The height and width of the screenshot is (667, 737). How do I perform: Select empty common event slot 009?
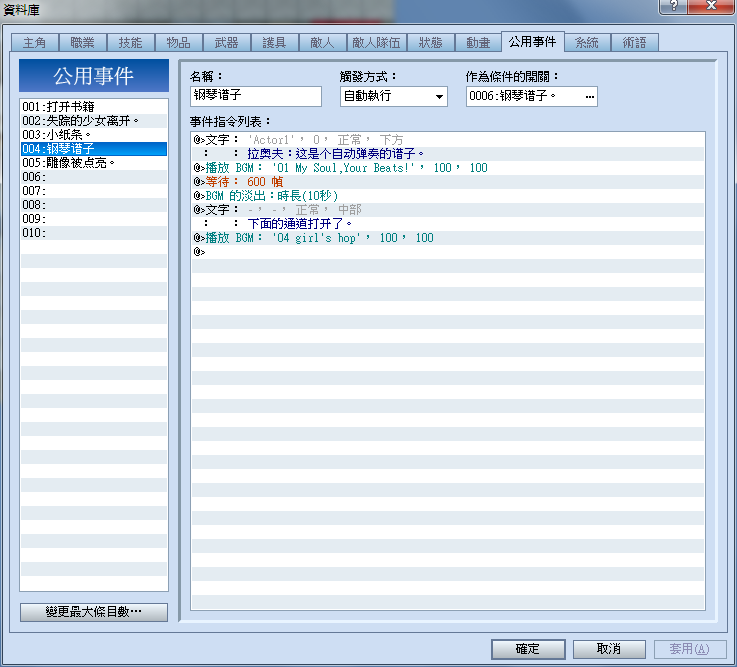pos(94,219)
